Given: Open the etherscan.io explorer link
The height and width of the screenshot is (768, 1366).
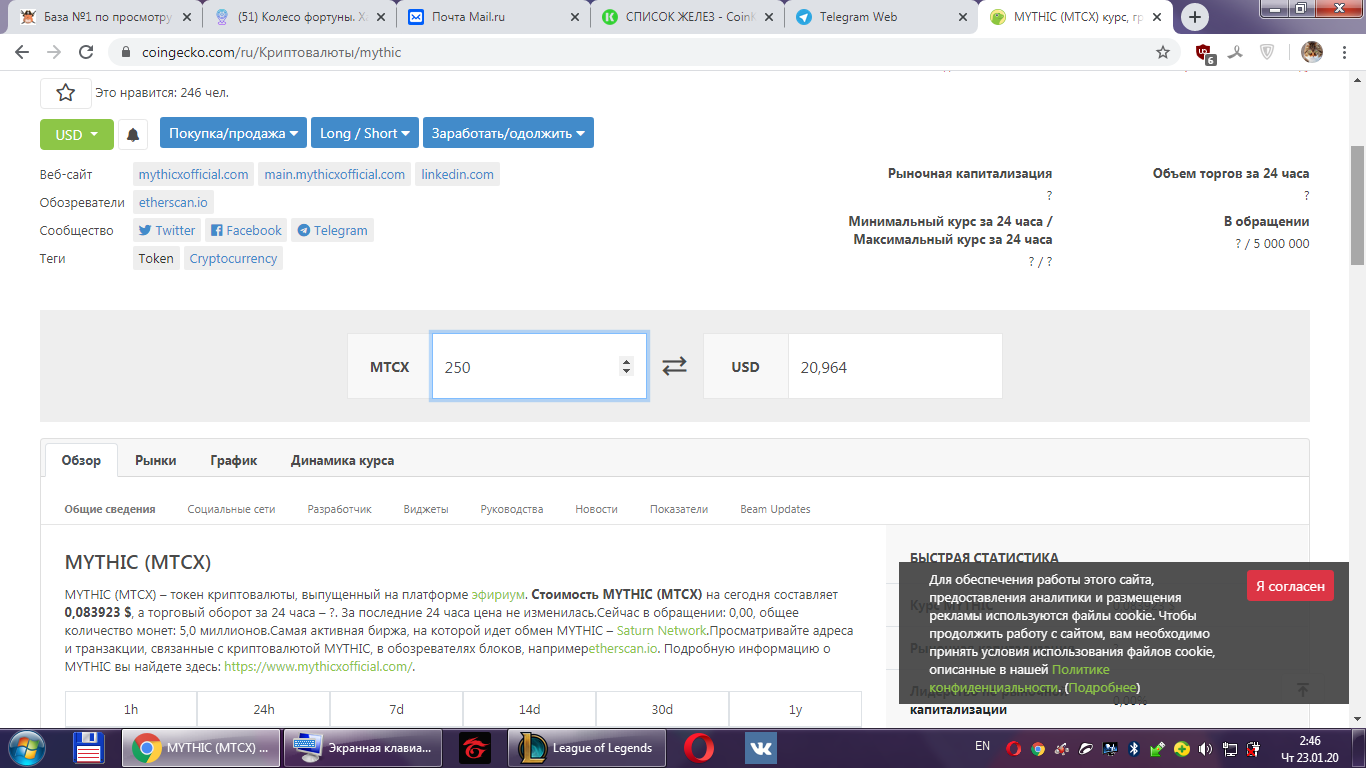Looking at the screenshot, I should (173, 202).
